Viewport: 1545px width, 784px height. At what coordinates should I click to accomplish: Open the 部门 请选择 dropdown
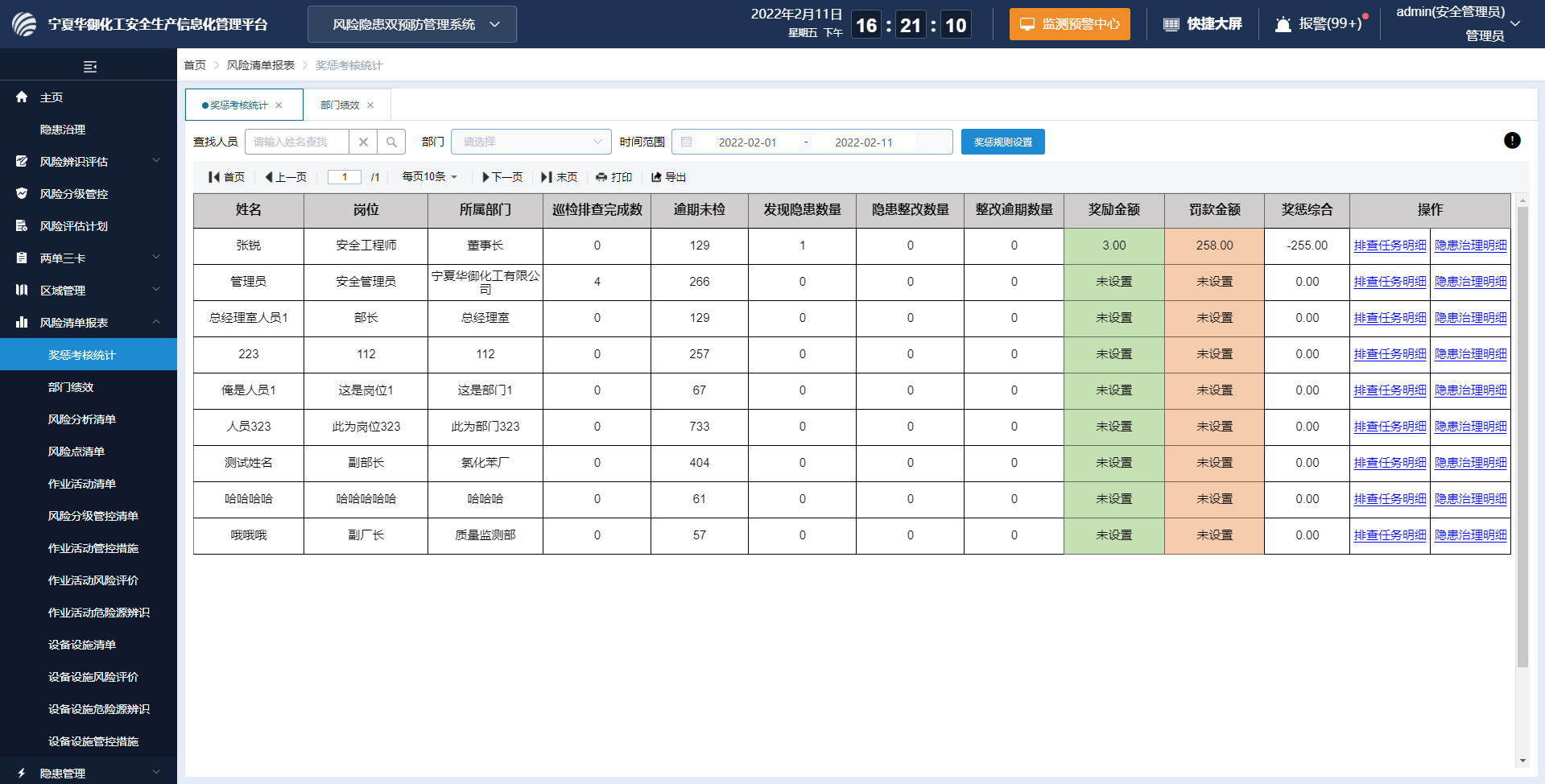pos(531,142)
